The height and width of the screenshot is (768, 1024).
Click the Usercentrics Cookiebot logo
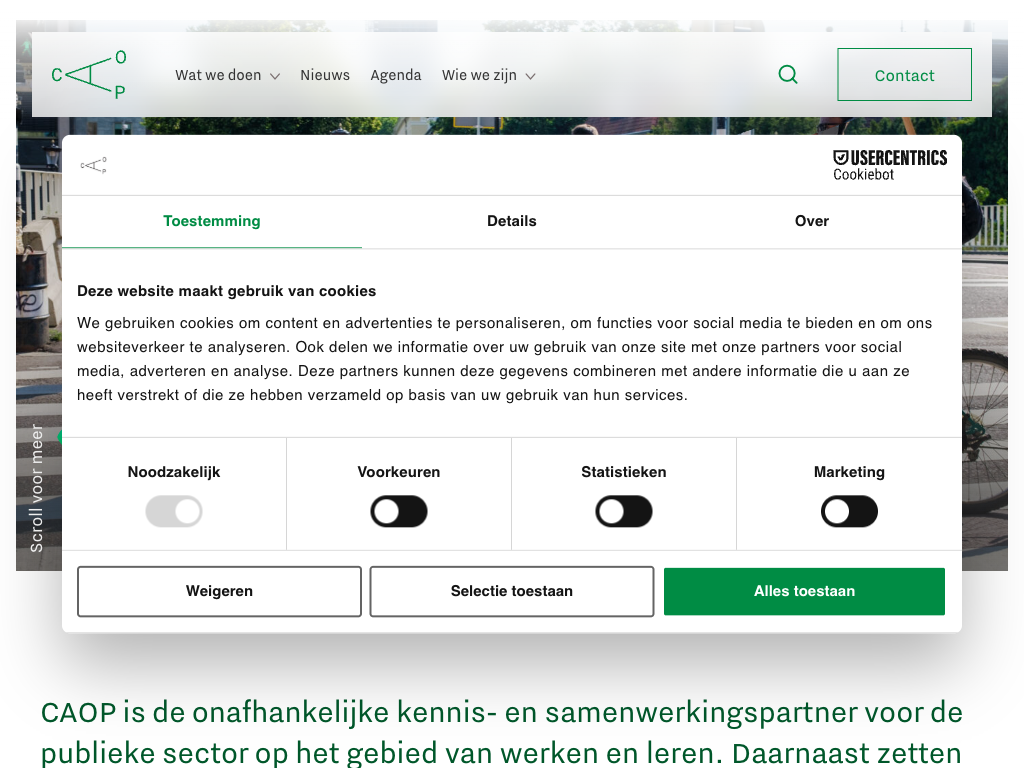(889, 165)
